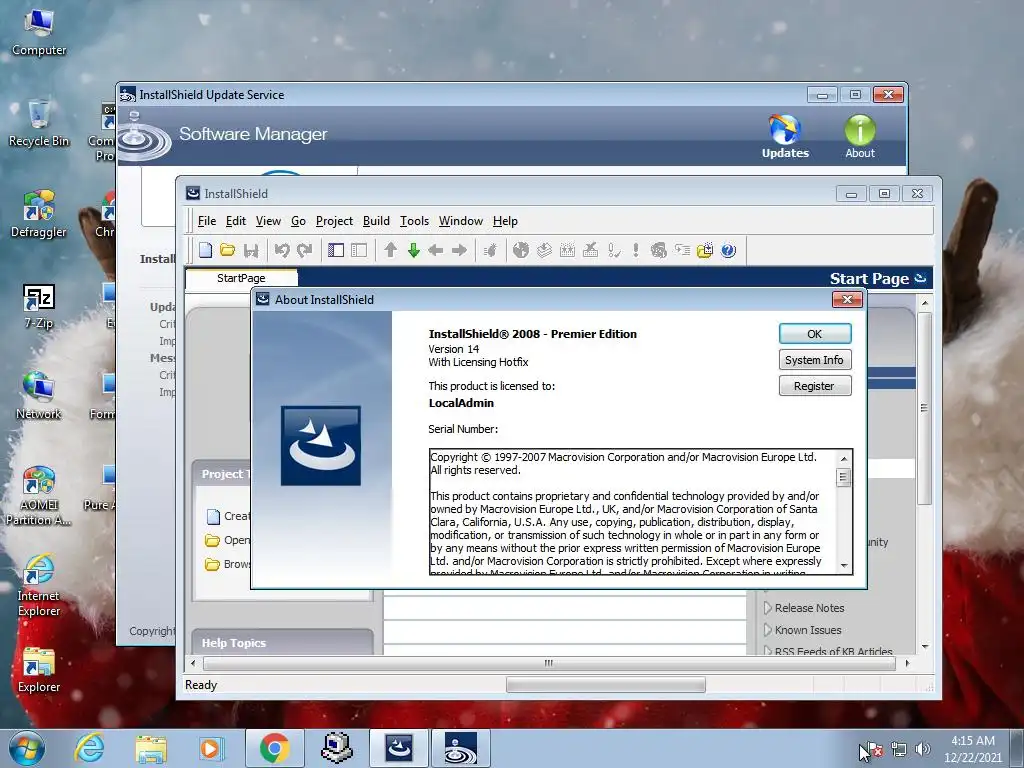Open the Project menu

334,221
